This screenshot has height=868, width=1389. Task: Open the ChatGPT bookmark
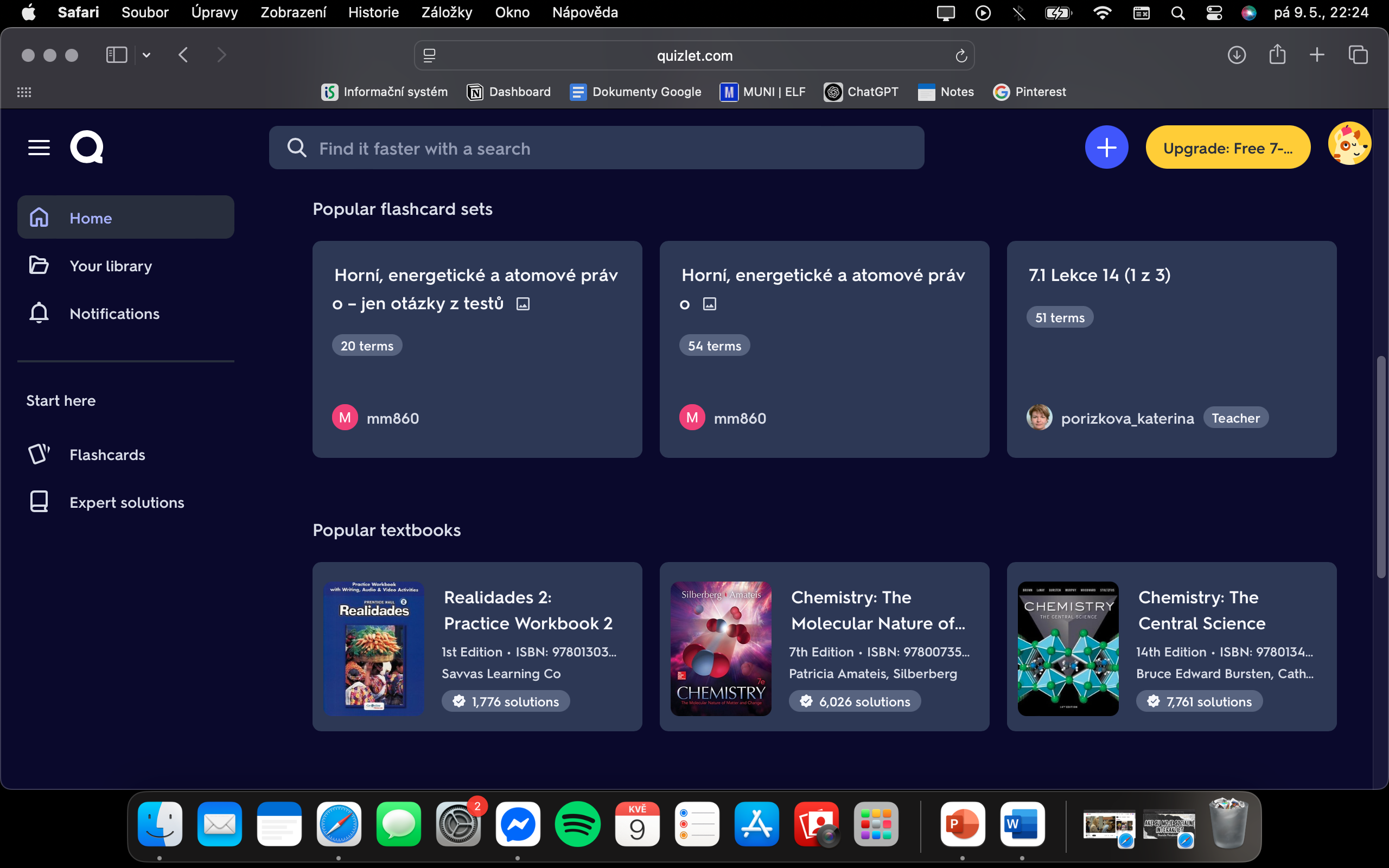point(861,92)
